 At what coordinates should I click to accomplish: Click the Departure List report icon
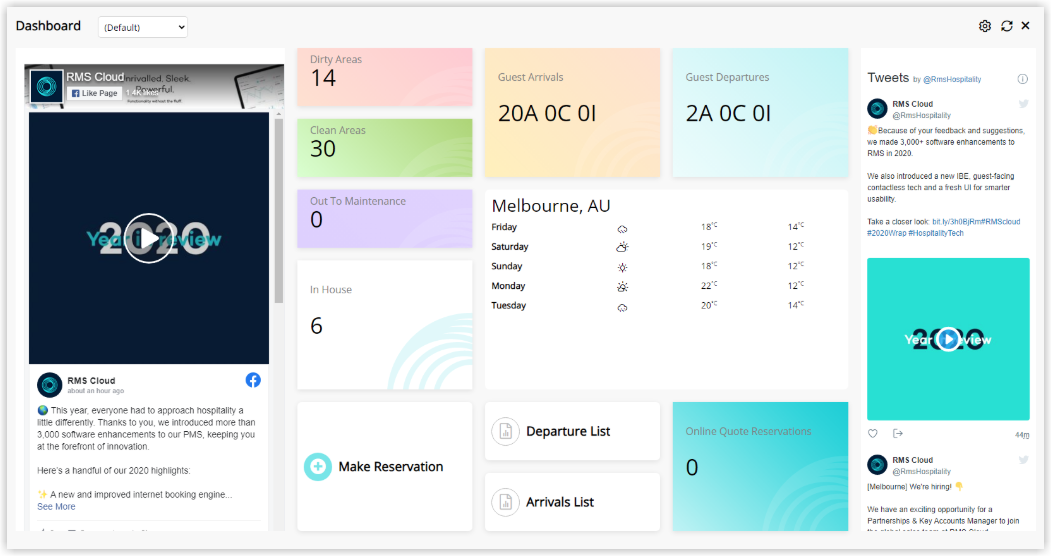tap(506, 432)
